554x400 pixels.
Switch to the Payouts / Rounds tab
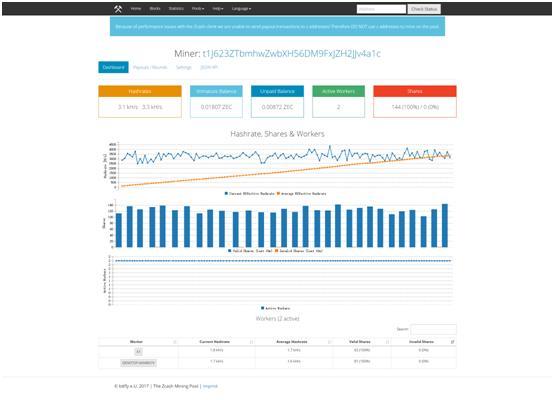point(150,67)
